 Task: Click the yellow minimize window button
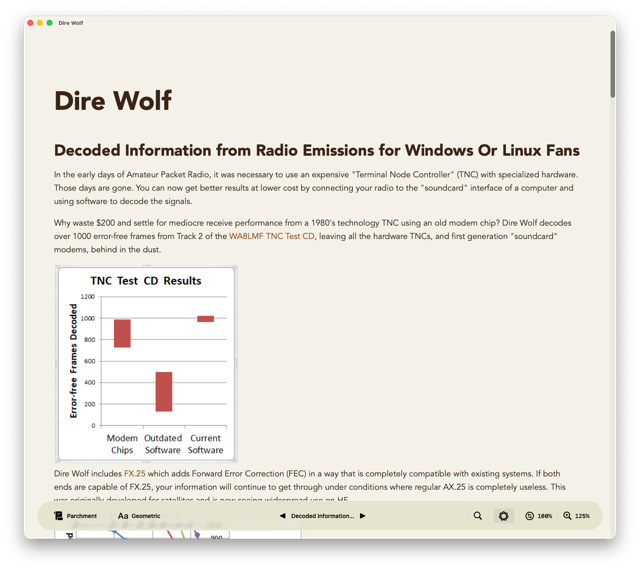point(40,23)
